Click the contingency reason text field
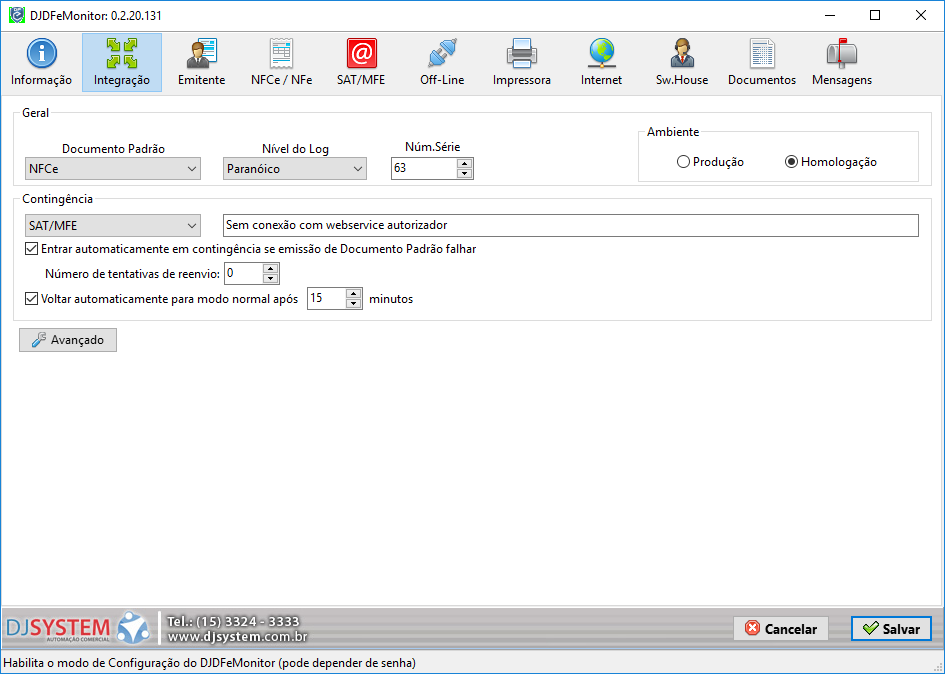Image resolution: width=945 pixels, height=674 pixels. pyautogui.click(x=571, y=225)
